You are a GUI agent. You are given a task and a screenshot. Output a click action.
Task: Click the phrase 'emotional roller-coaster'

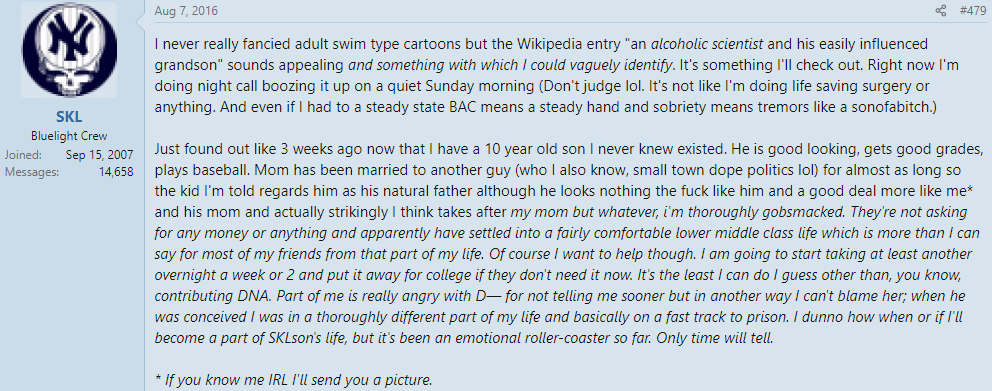click(x=529, y=338)
